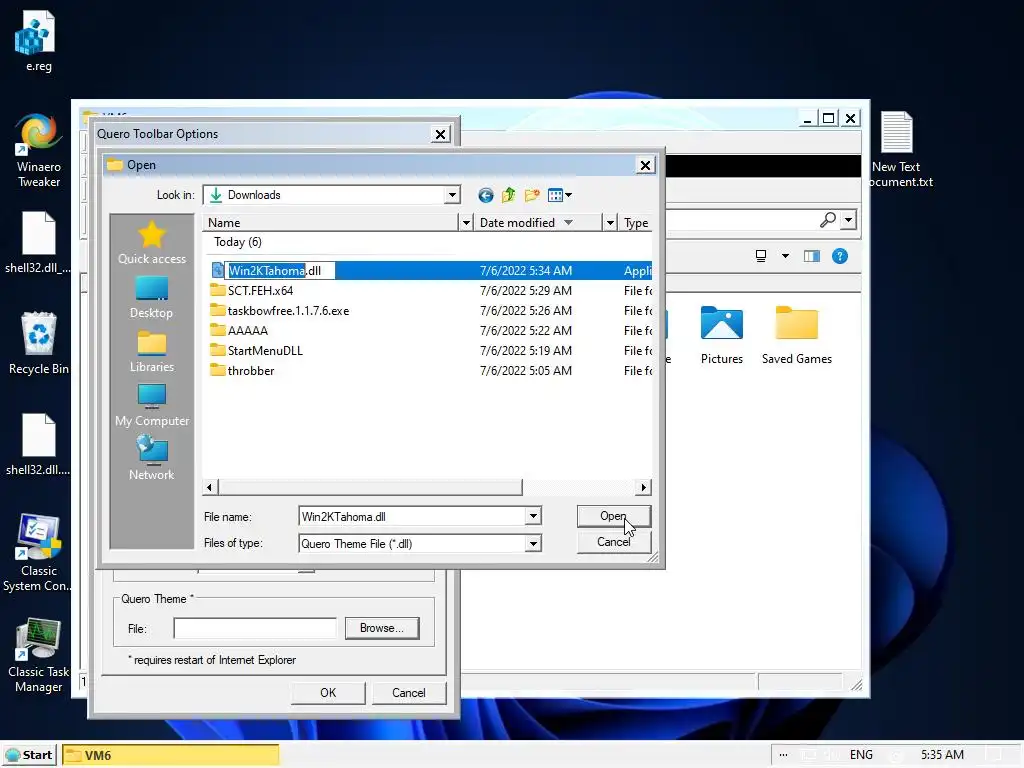
Task: Sort by Type column header
Action: pos(635,223)
